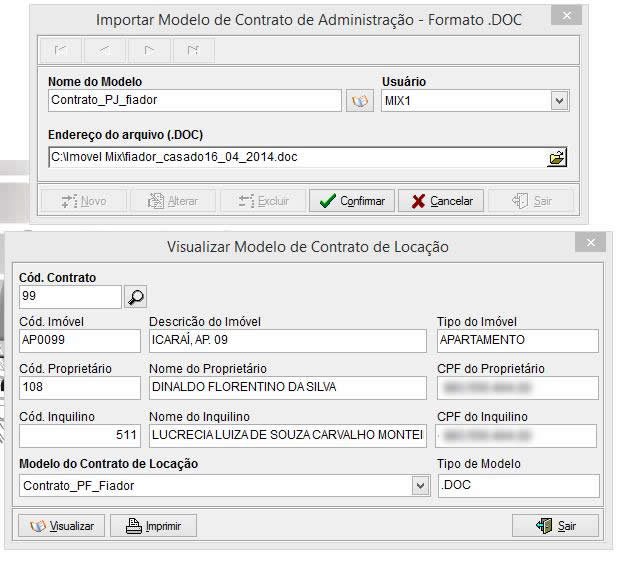The image size is (627, 561).
Task: Click Sair in the Visualizar Modelo window
Action: (555, 526)
